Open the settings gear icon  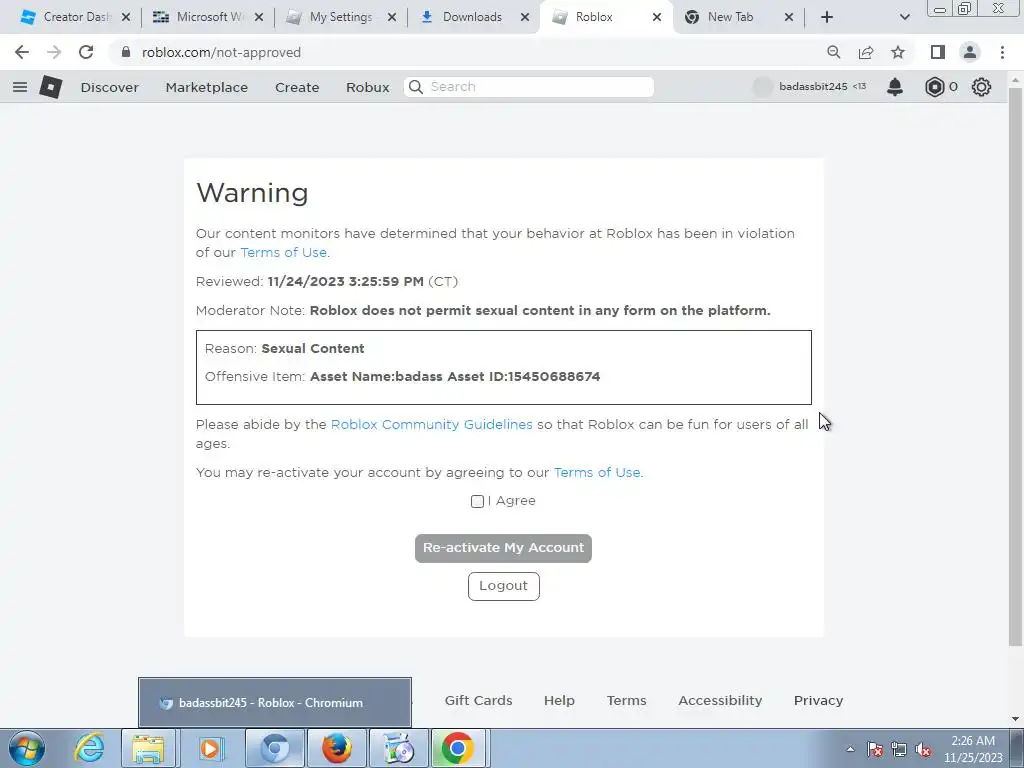click(981, 87)
